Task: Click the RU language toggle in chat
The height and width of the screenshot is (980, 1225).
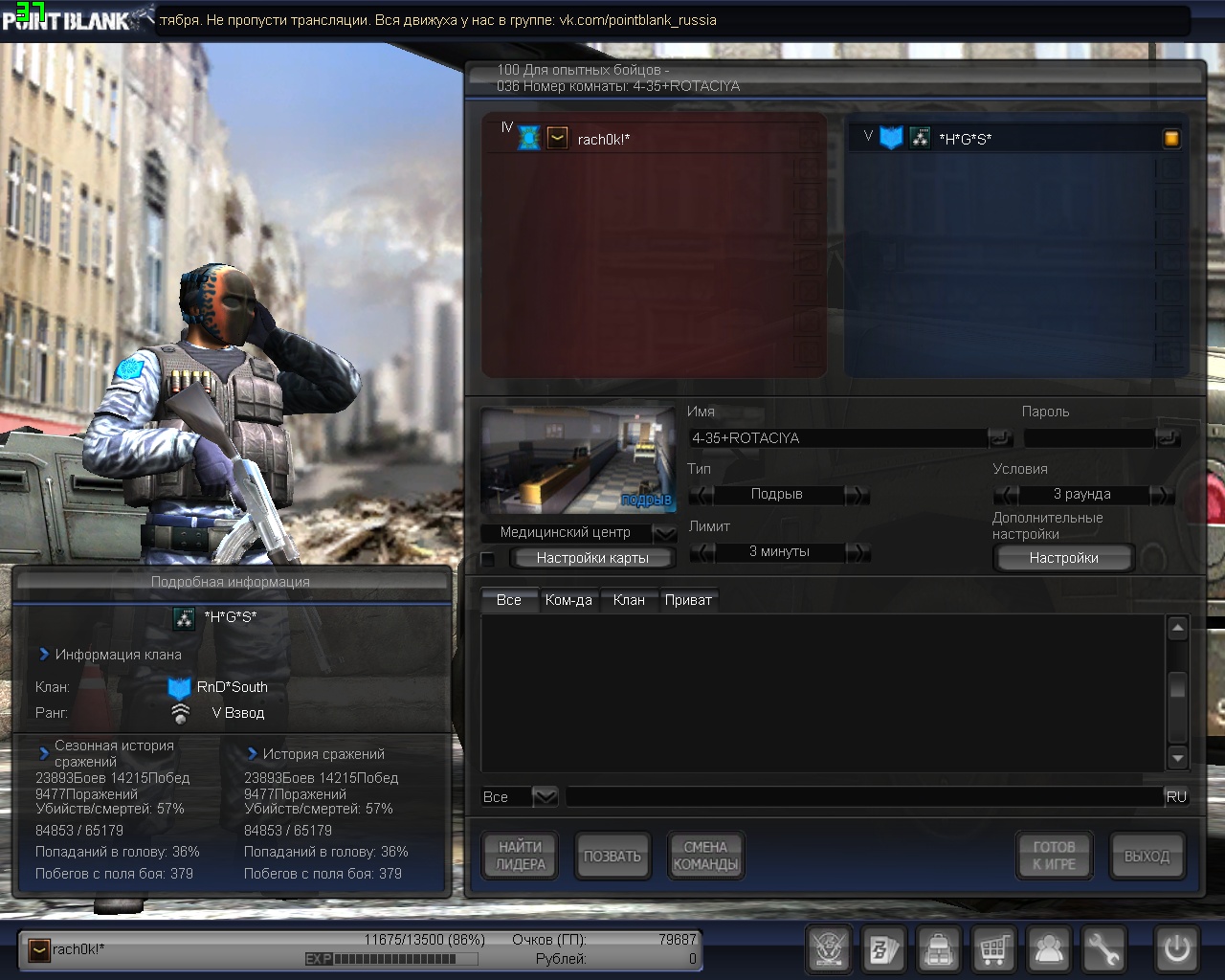Action: pyautogui.click(x=1176, y=796)
